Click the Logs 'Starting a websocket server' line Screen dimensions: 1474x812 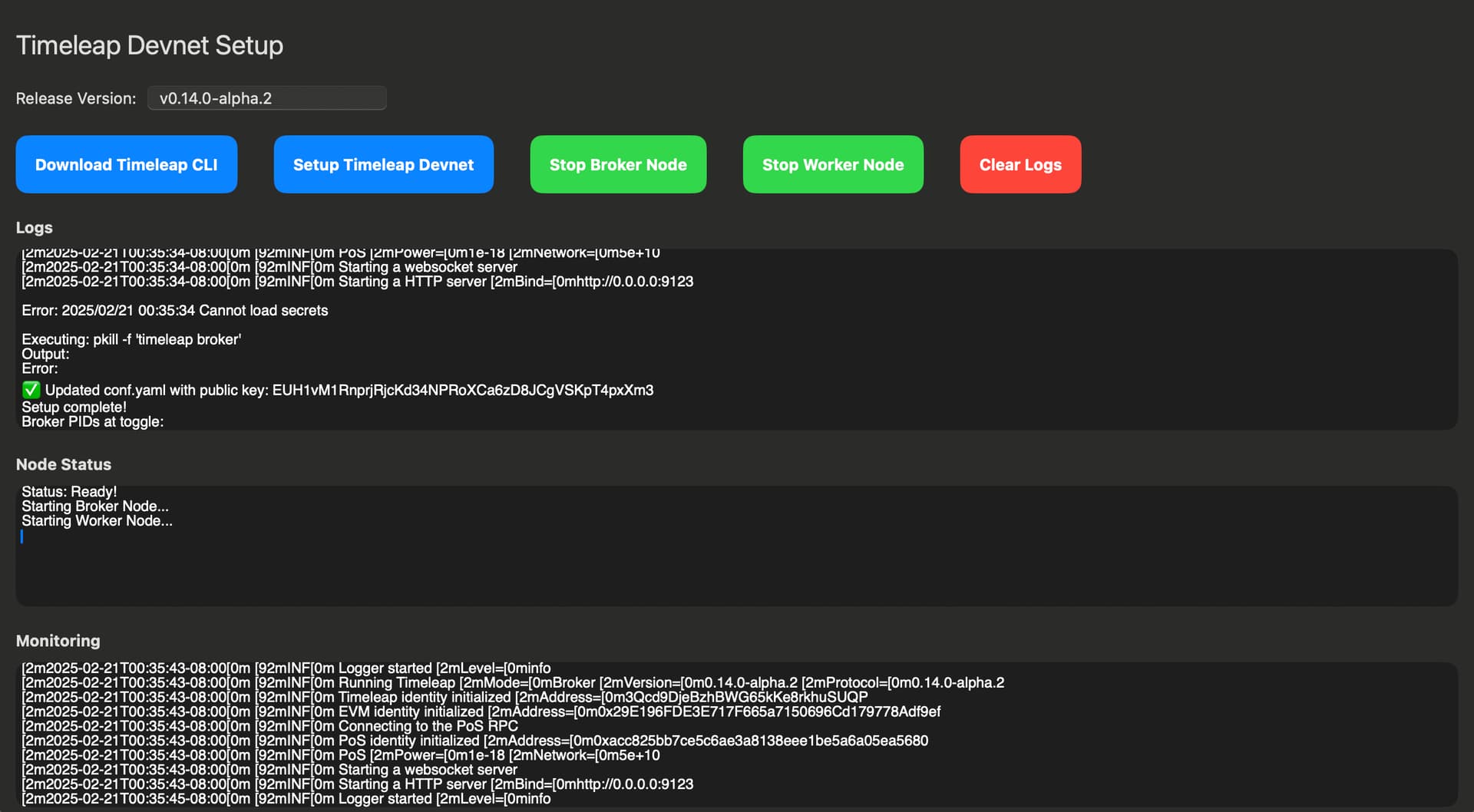269,267
